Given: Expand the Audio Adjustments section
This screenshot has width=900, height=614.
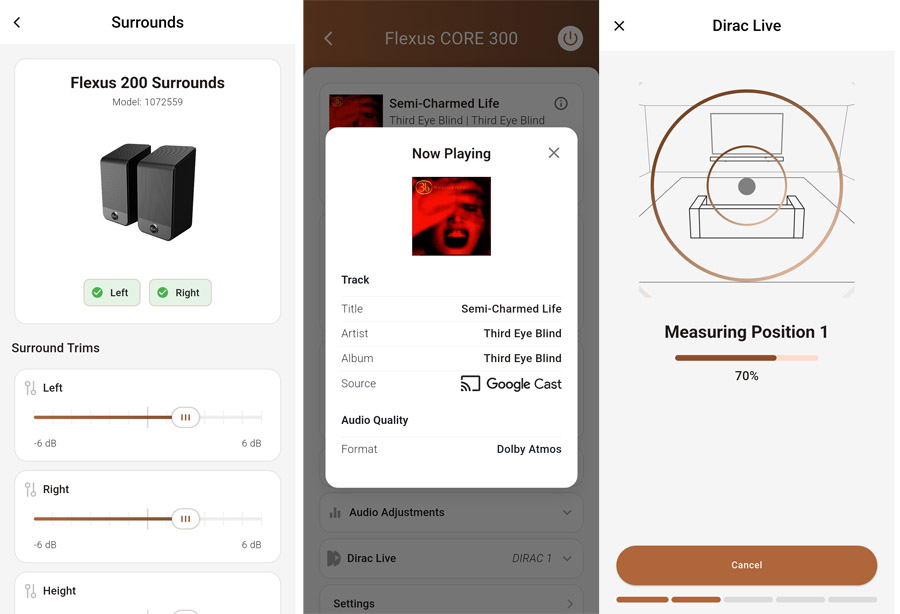Looking at the screenshot, I should click(x=451, y=512).
